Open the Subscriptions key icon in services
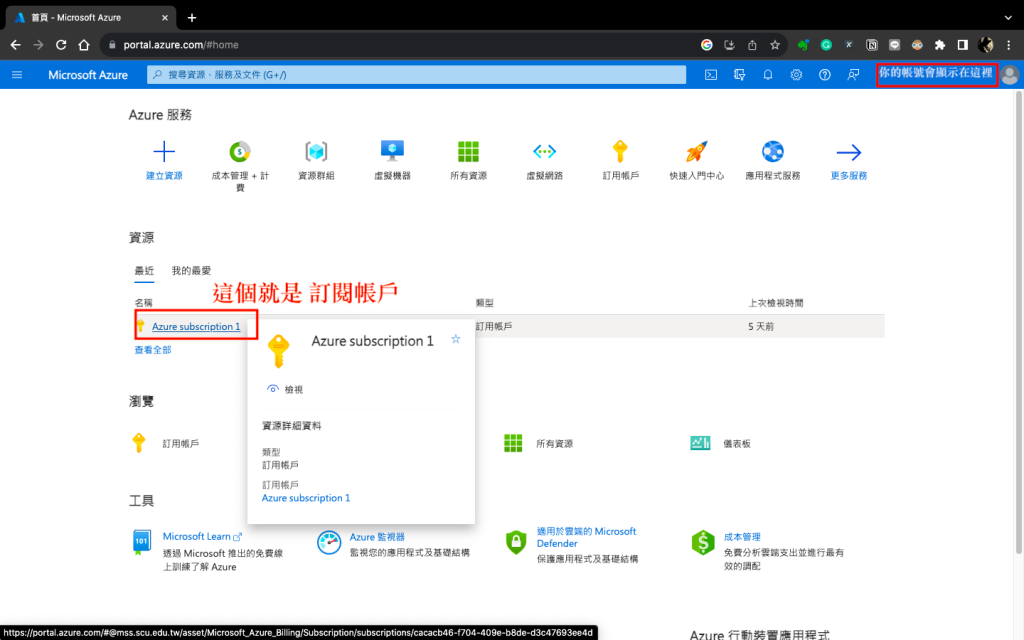 tap(620, 152)
